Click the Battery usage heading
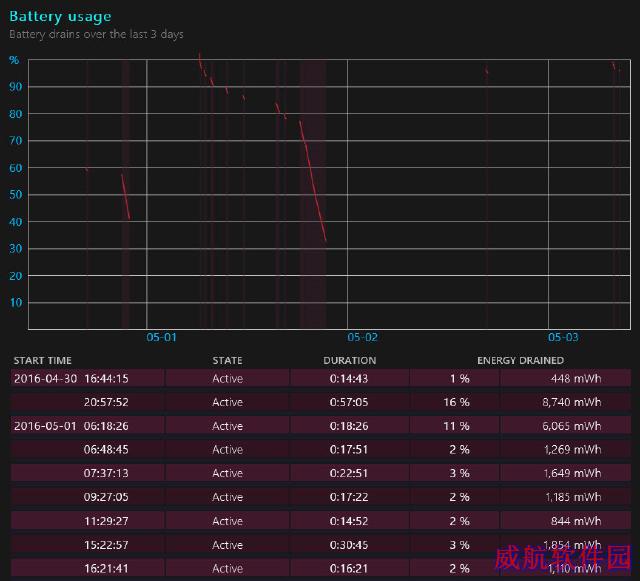Screen dimensions: 640x581 (60, 16)
